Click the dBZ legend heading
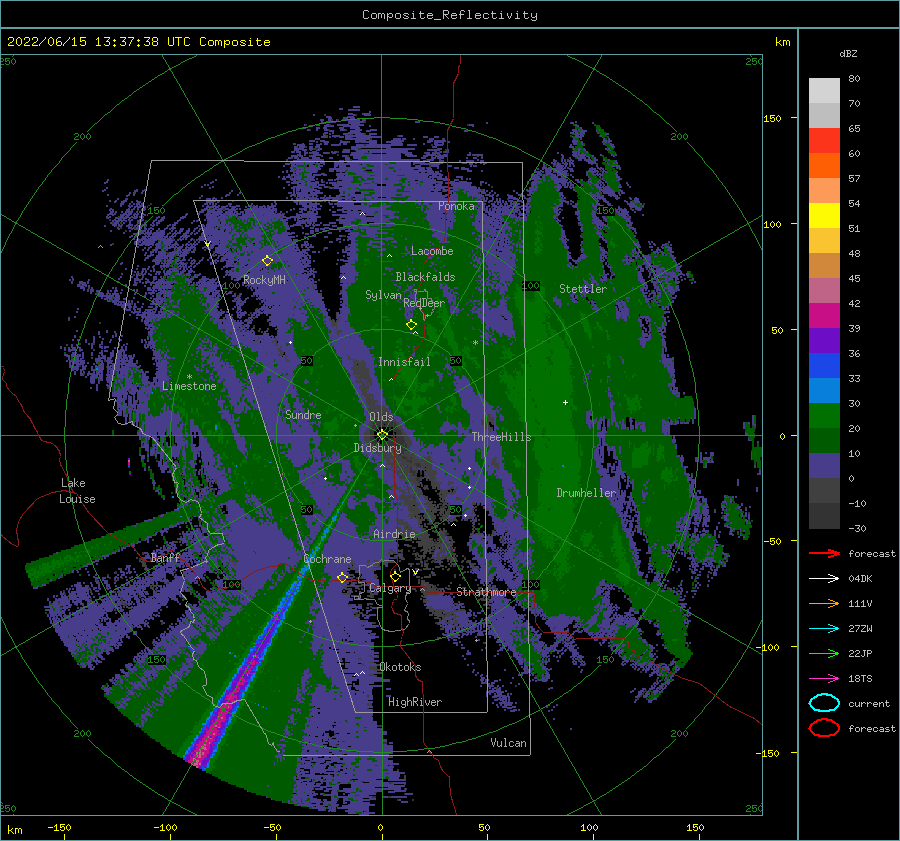 (x=848, y=53)
